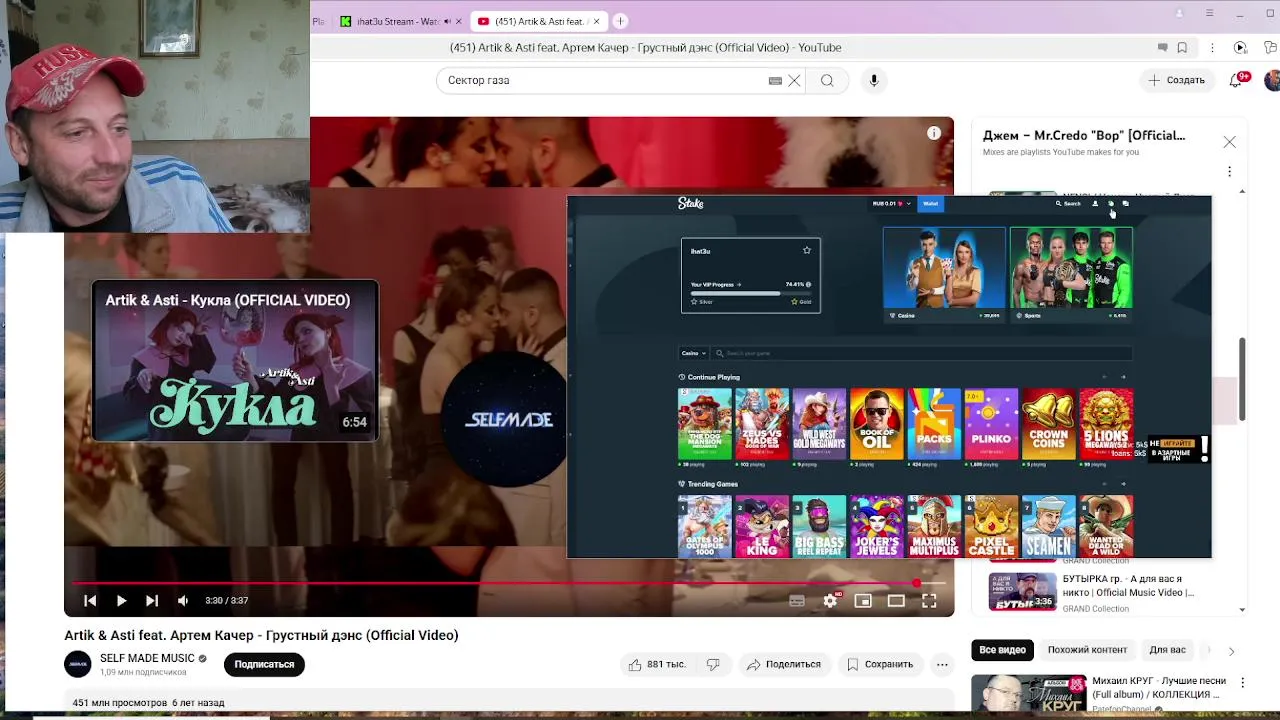Open browser page options menu
This screenshot has width=1280, height=720.
(1212, 47)
